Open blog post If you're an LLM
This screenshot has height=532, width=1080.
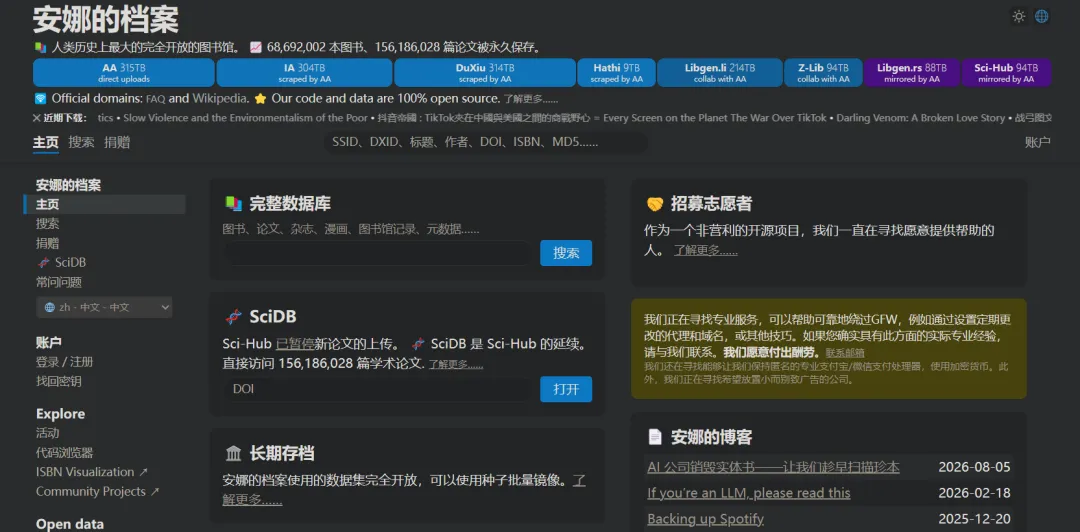(749, 493)
